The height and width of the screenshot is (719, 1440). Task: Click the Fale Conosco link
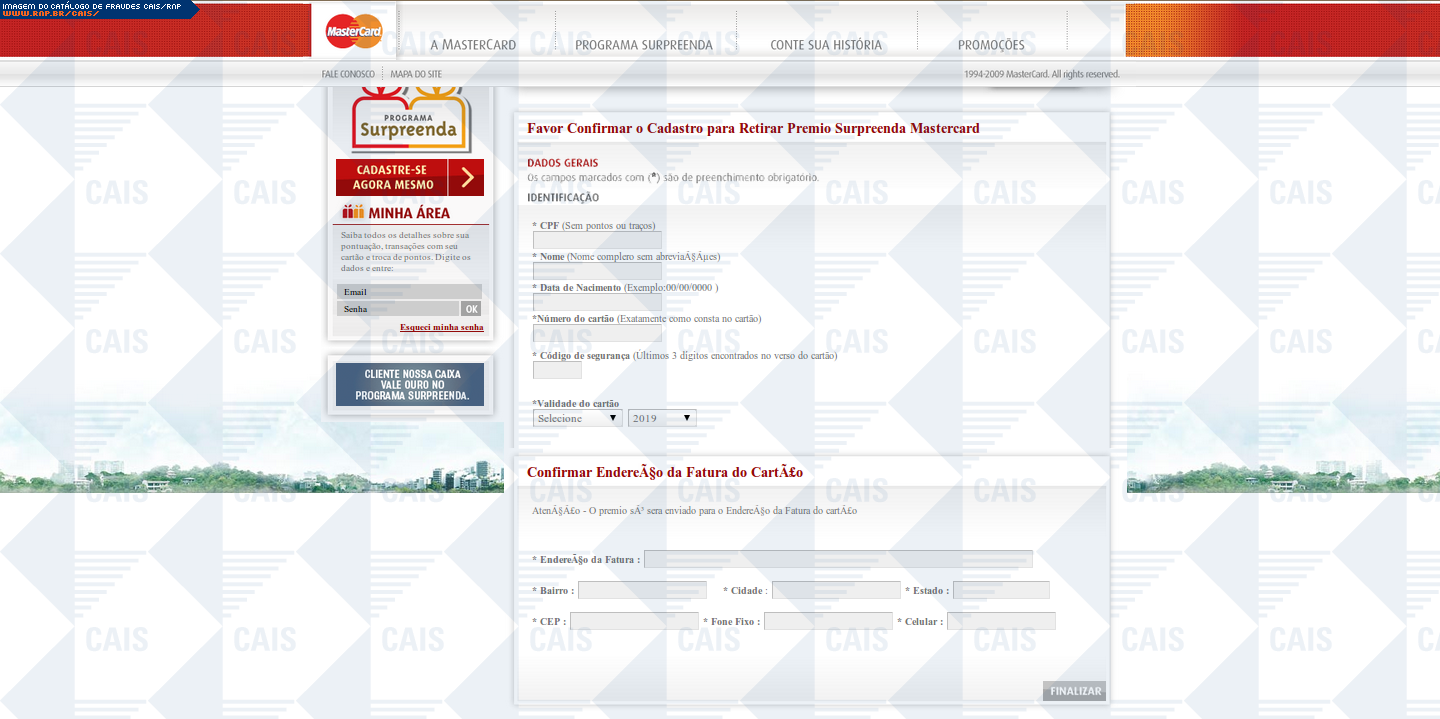coord(348,74)
